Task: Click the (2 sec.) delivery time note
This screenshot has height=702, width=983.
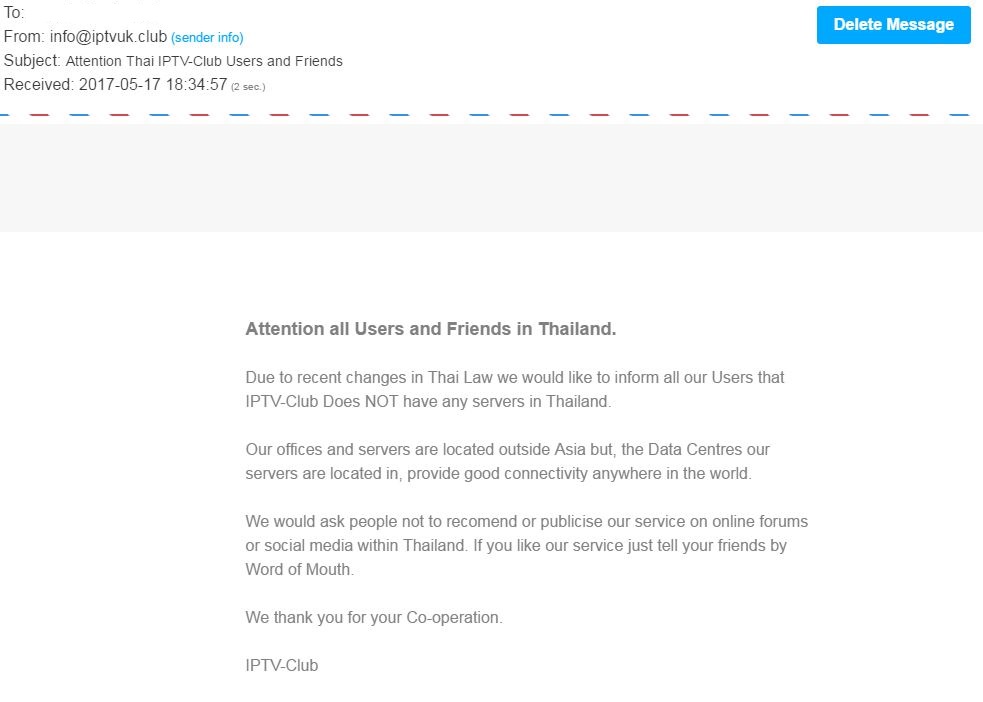Action: pos(248,86)
